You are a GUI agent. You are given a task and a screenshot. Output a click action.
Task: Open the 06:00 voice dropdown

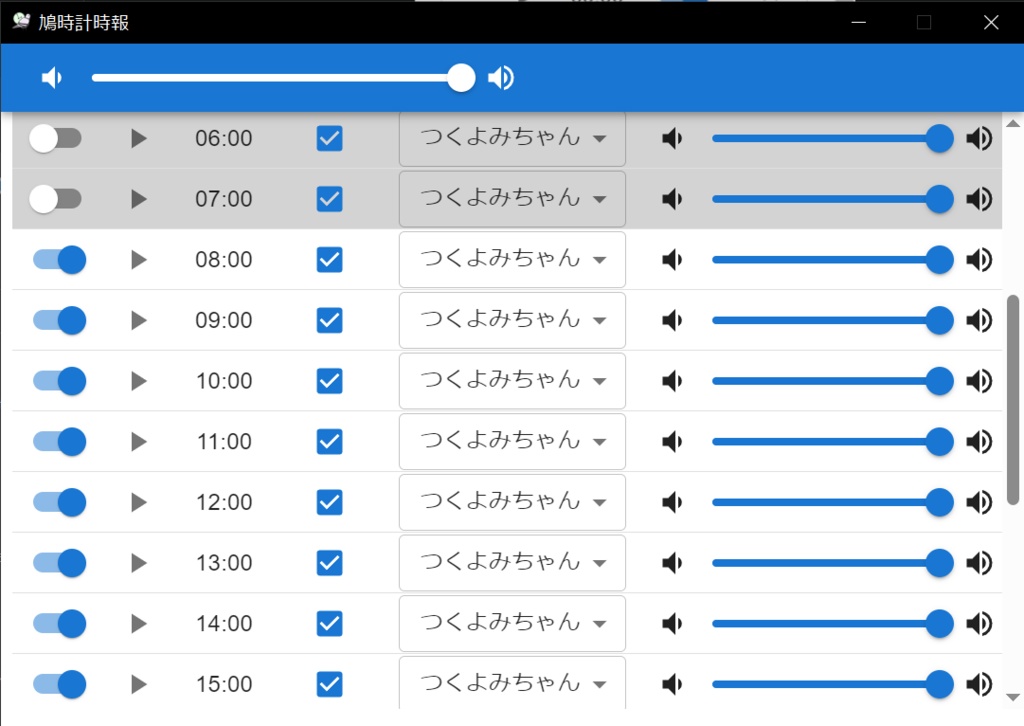pyautogui.click(x=512, y=138)
